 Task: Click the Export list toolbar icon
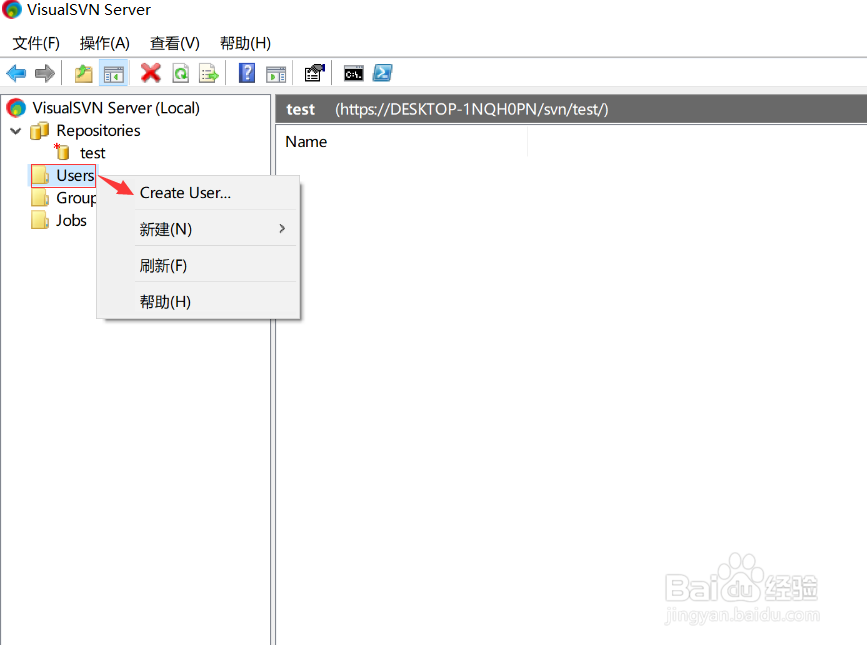pos(209,73)
